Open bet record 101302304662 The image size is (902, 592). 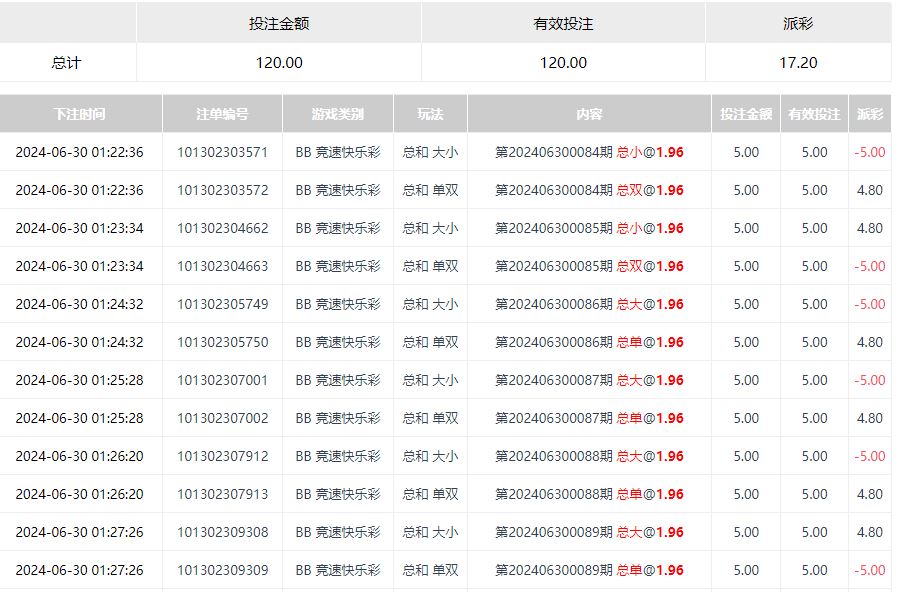(x=222, y=228)
